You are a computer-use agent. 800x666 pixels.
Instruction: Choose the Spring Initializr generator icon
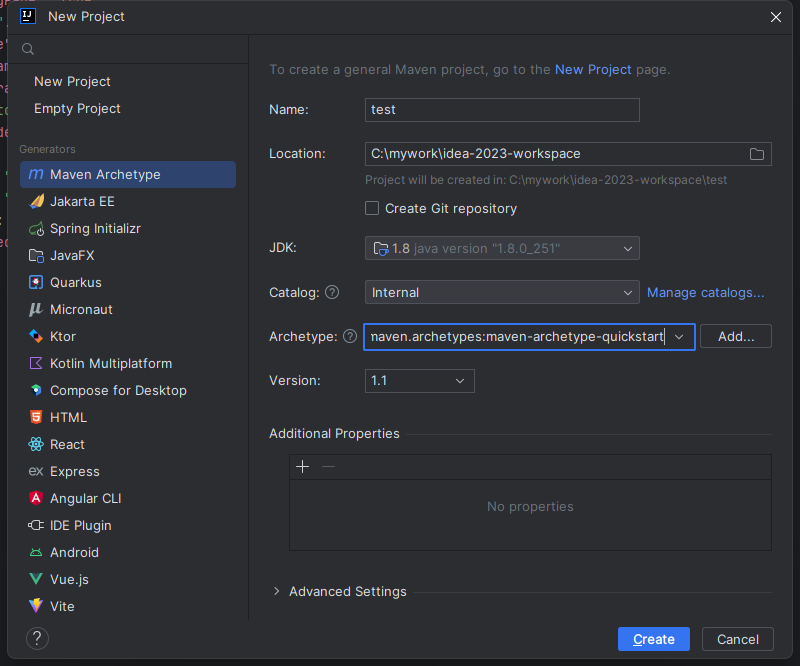36,228
